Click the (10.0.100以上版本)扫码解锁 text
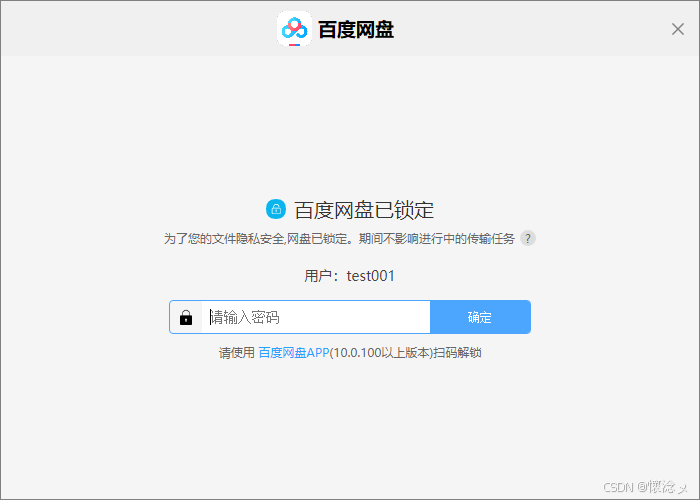This screenshot has width=700, height=500. tap(405, 353)
